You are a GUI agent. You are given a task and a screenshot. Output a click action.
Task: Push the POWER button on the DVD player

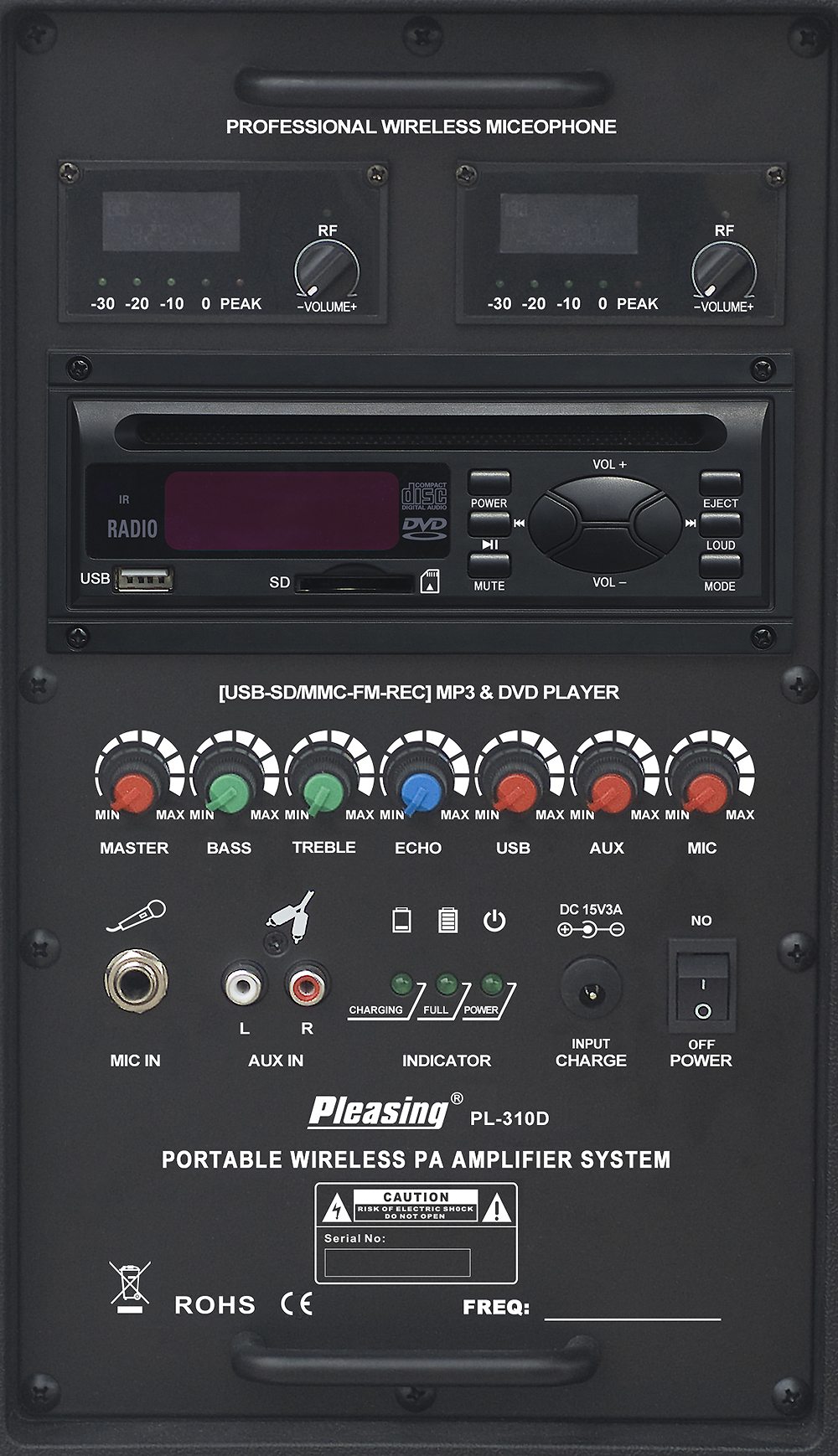pyautogui.click(x=489, y=483)
